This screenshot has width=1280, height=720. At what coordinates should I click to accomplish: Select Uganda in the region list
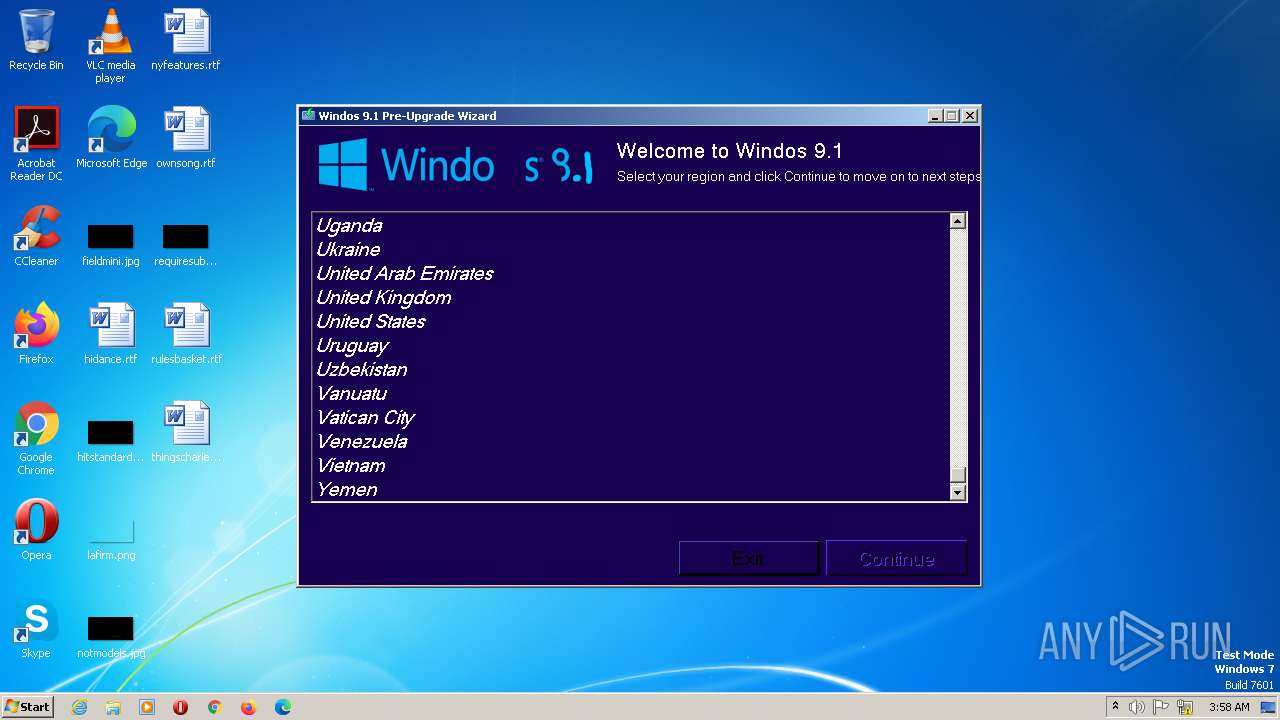630,226
